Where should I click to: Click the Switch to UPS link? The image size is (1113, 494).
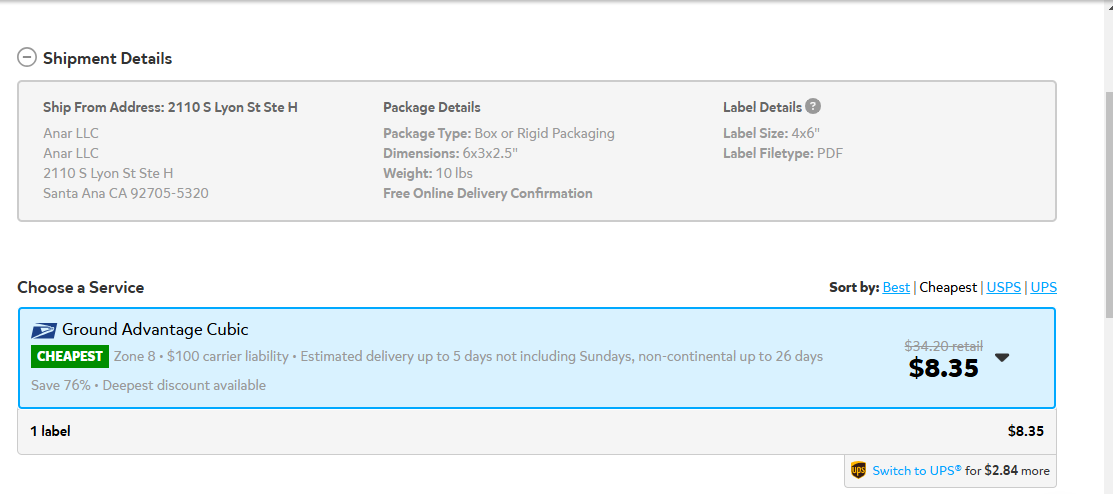pyautogui.click(x=916, y=471)
